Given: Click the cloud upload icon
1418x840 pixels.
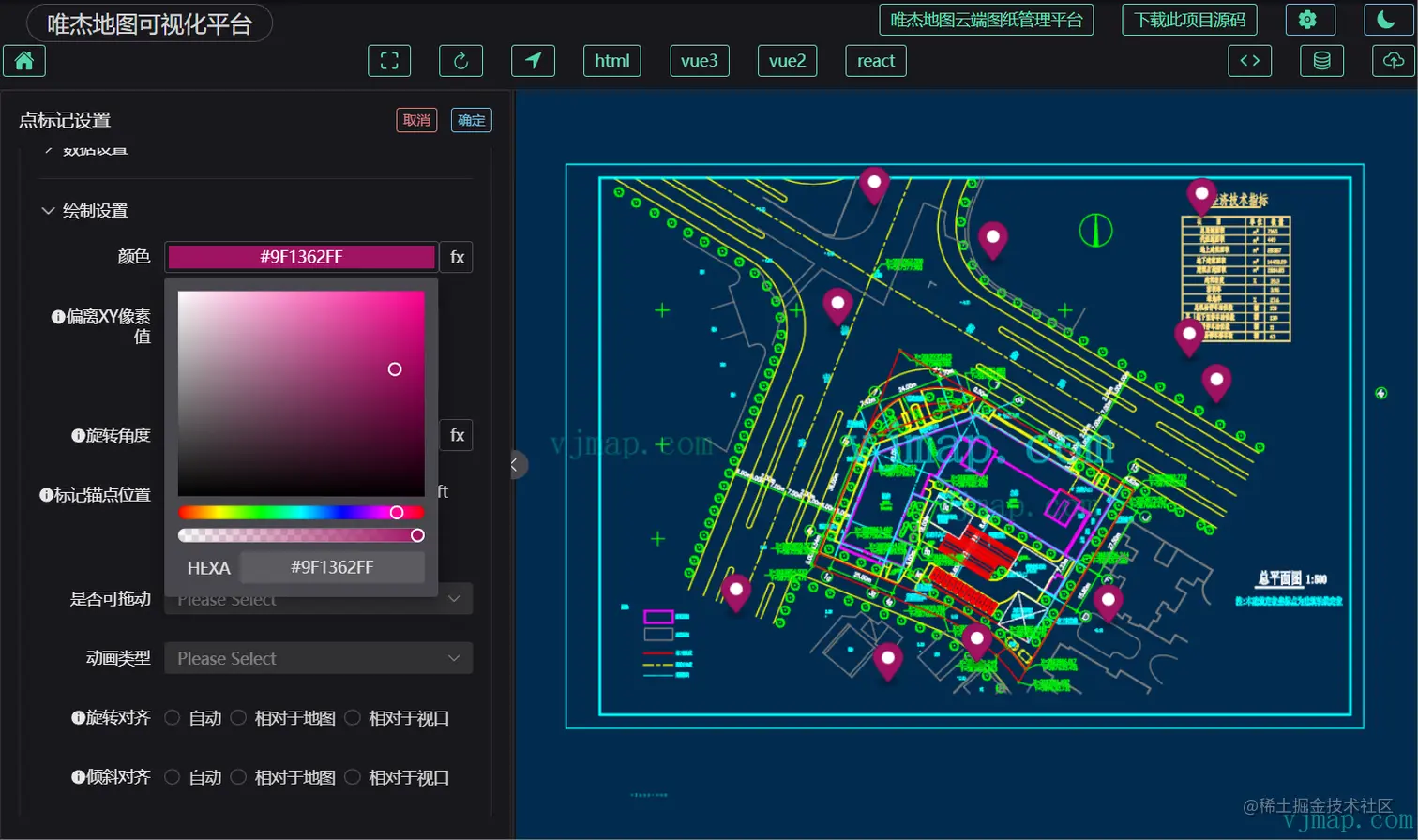Looking at the screenshot, I should [1394, 61].
